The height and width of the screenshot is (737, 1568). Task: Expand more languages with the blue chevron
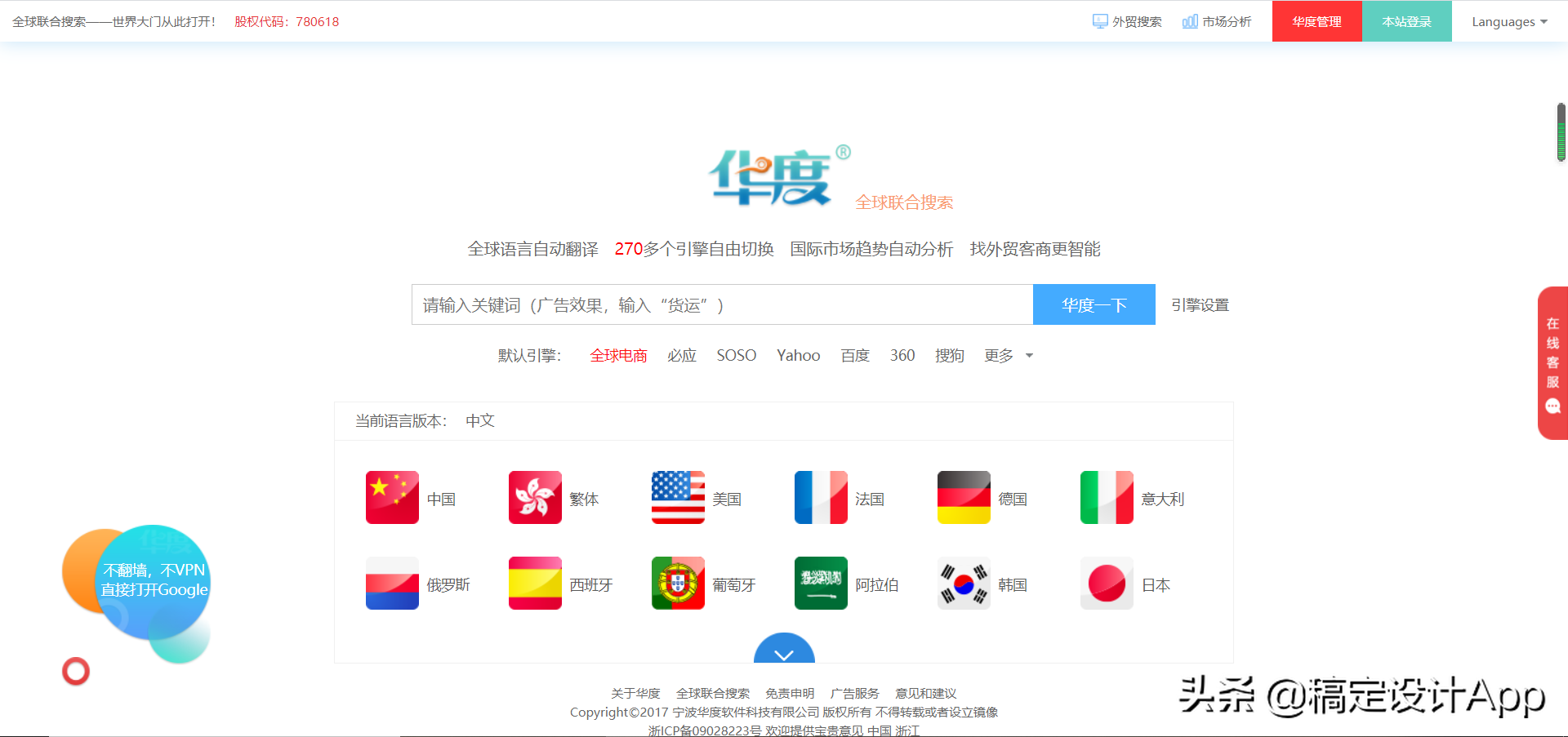(784, 650)
